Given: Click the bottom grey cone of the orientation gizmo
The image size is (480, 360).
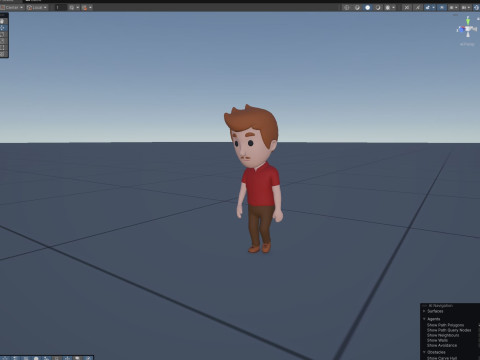Looking at the screenshot, I should click(468, 34).
